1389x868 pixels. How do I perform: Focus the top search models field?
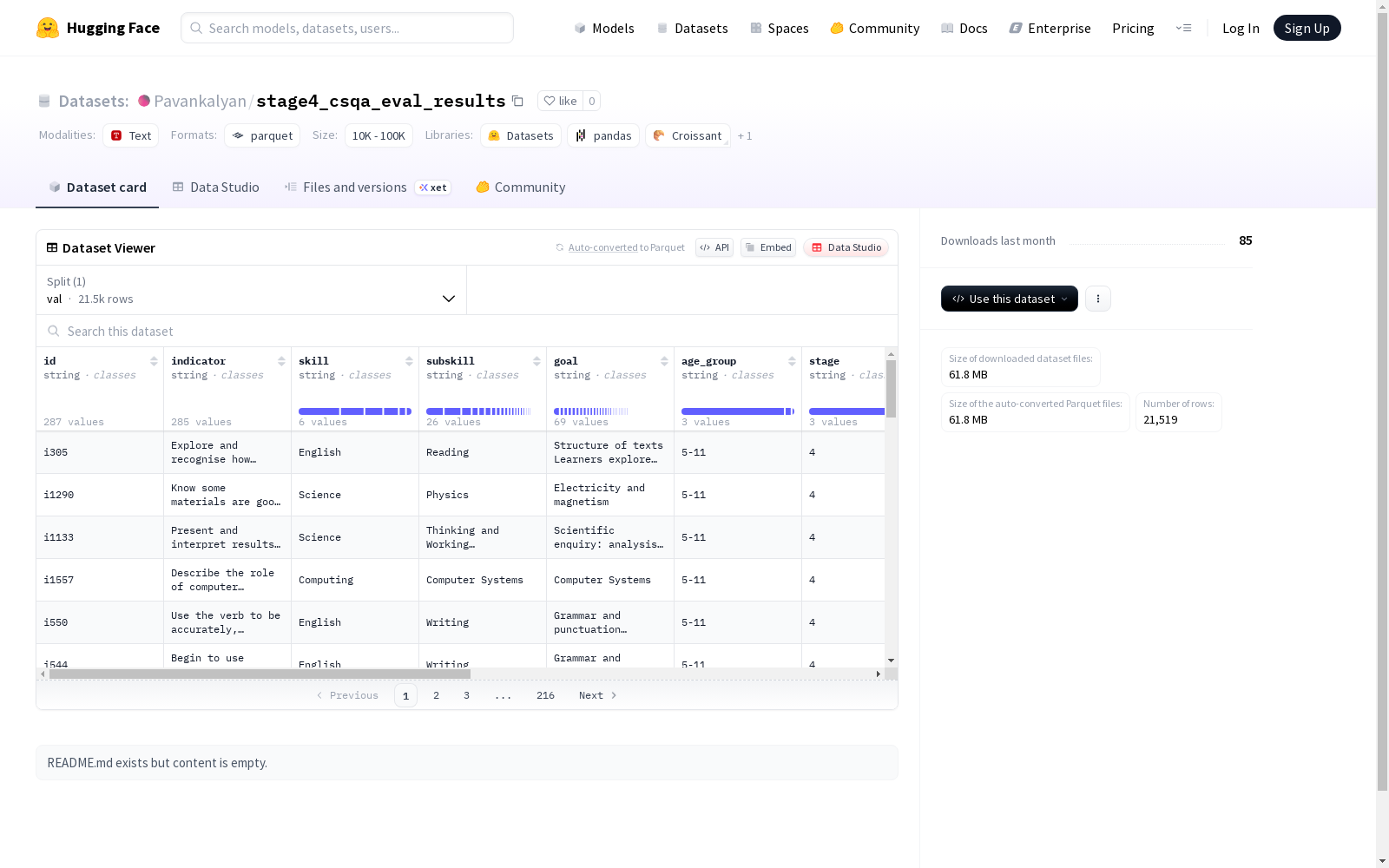(x=347, y=28)
